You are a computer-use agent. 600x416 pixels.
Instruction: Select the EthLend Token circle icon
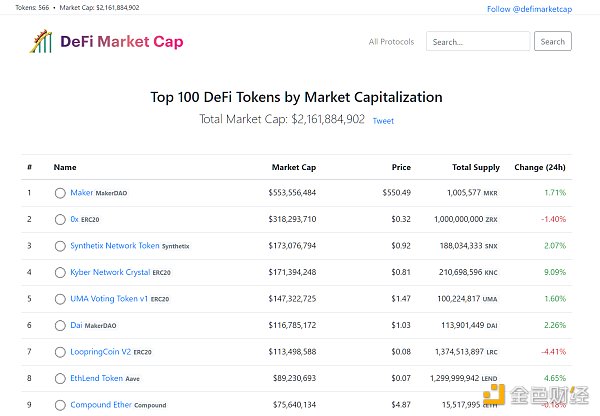(x=60, y=379)
